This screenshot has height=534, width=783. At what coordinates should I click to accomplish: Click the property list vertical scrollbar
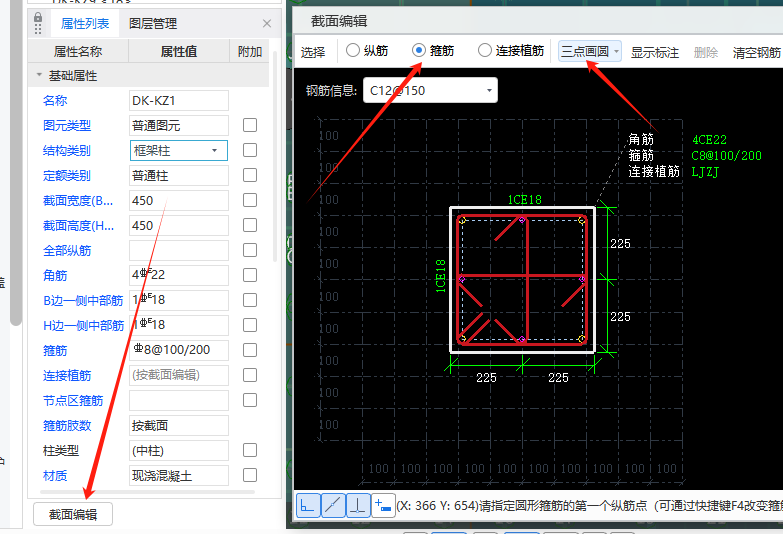pos(275,155)
